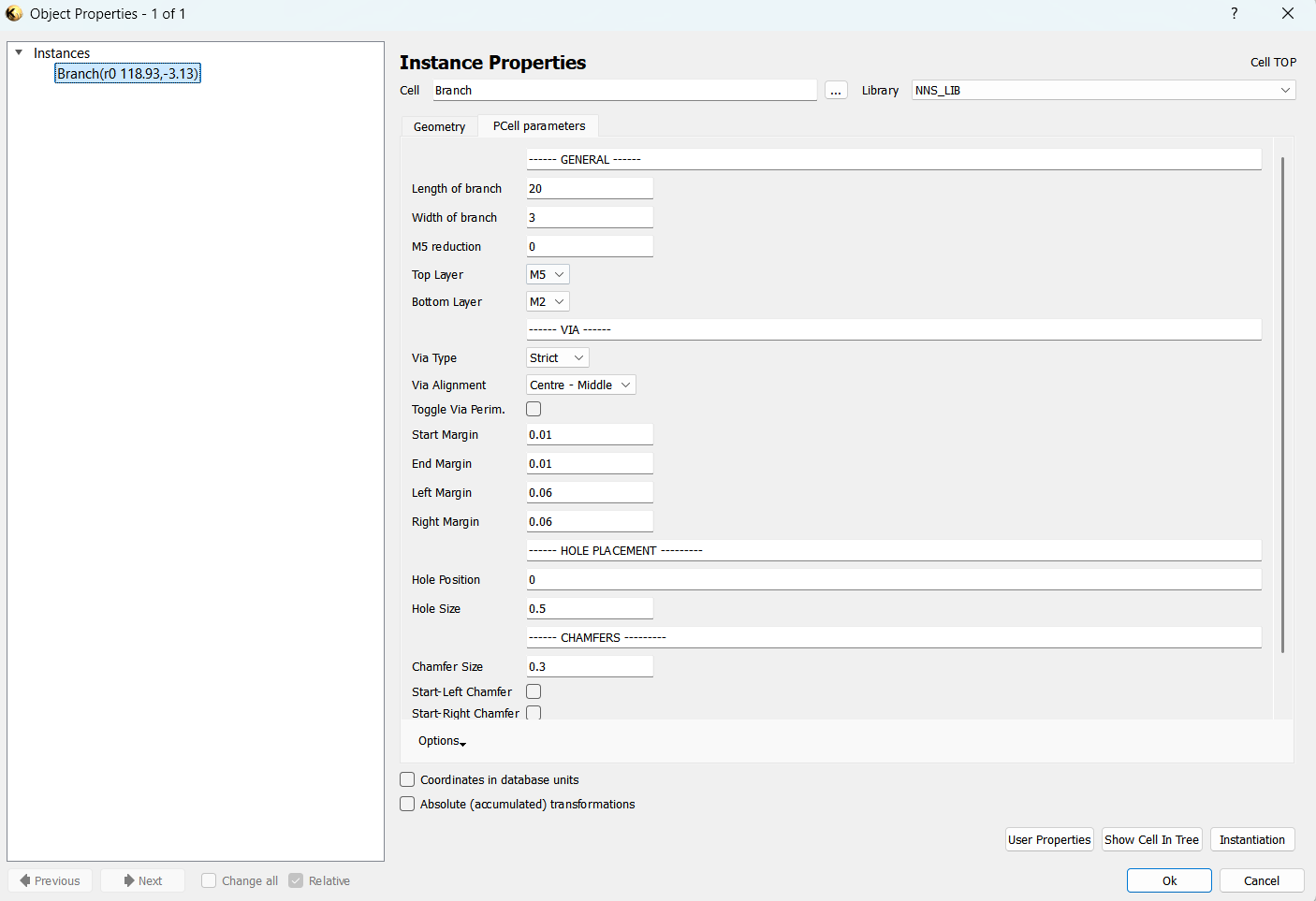The image size is (1316, 901).
Task: Check Absolute (accumulated) transformations option
Action: tap(407, 804)
